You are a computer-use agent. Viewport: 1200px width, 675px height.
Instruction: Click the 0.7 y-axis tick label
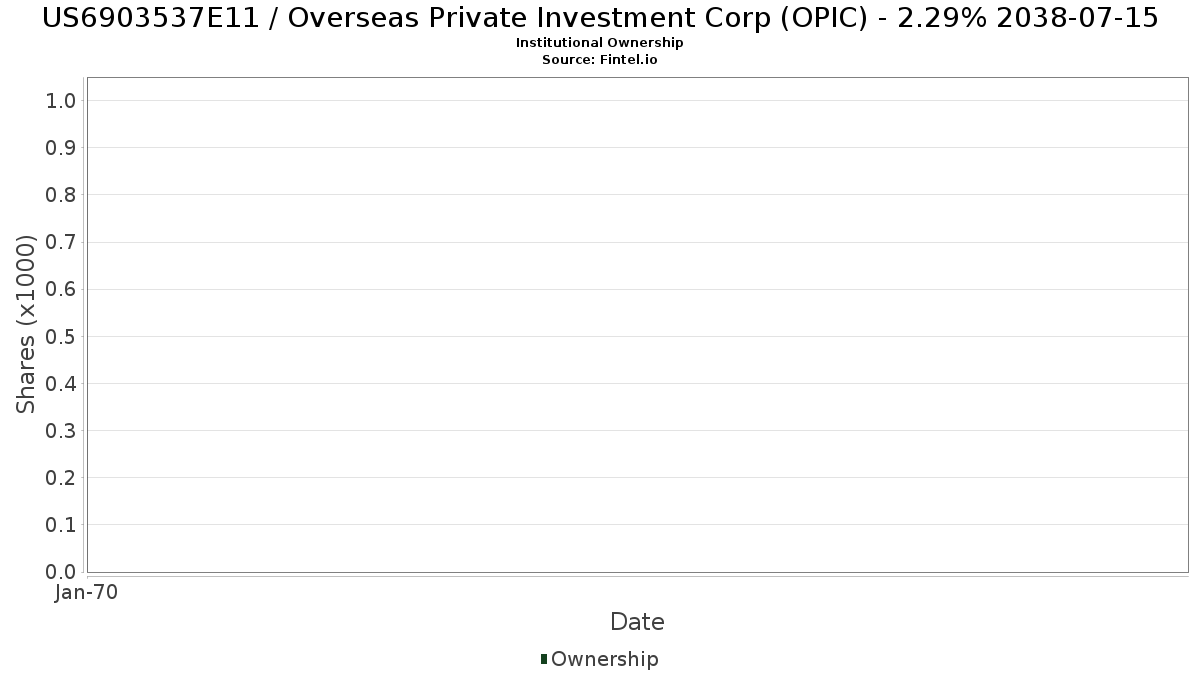pyautogui.click(x=61, y=242)
